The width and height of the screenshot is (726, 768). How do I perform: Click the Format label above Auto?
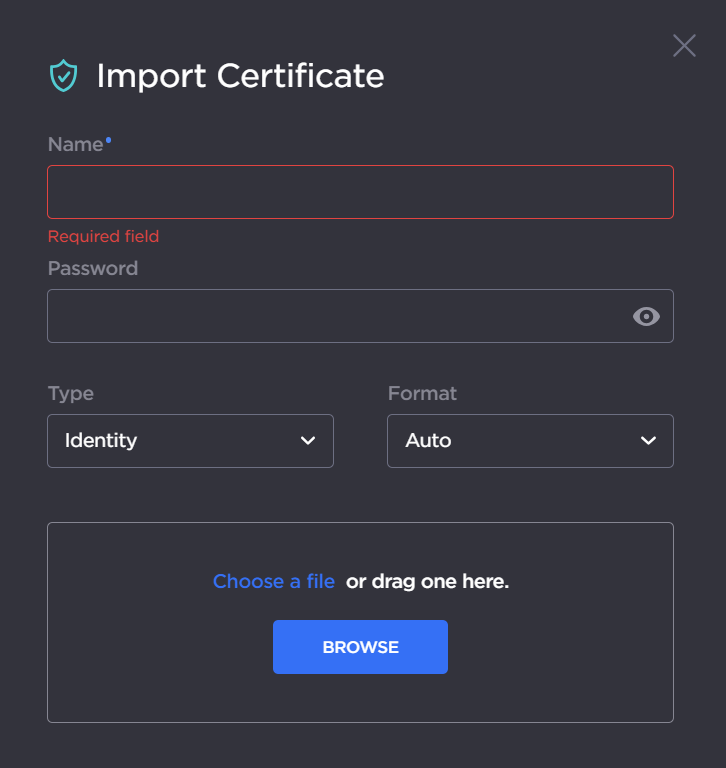(x=422, y=393)
